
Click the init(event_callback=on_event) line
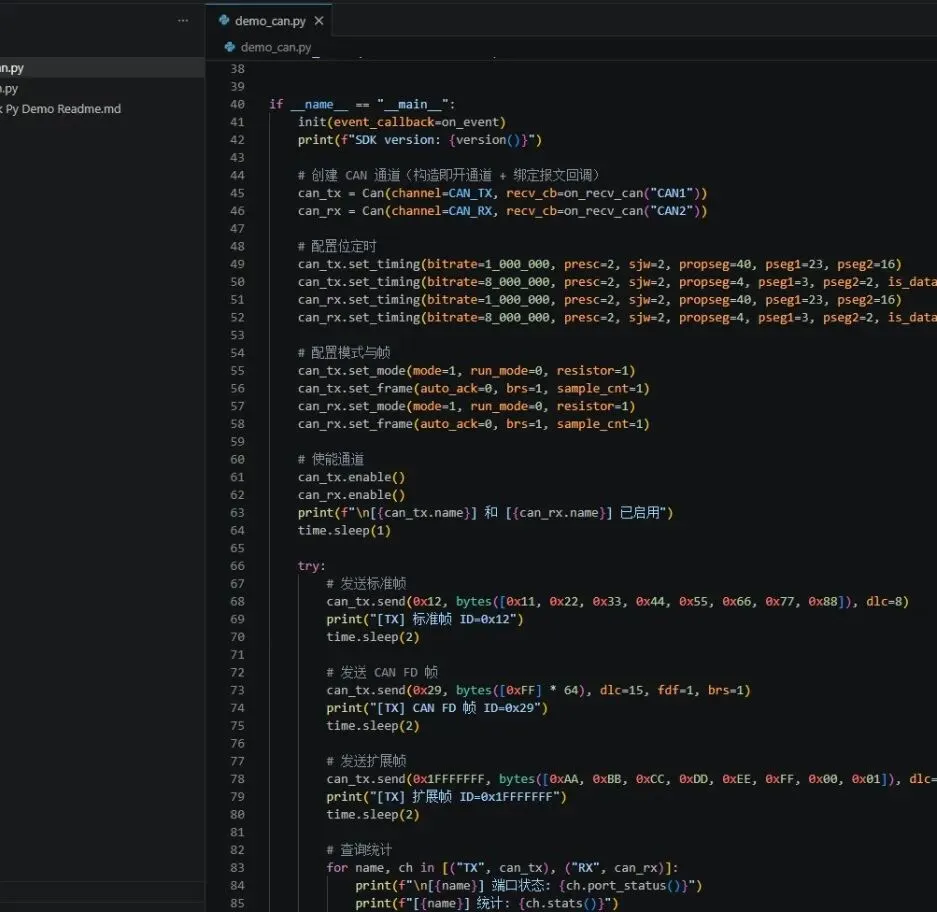[402, 122]
